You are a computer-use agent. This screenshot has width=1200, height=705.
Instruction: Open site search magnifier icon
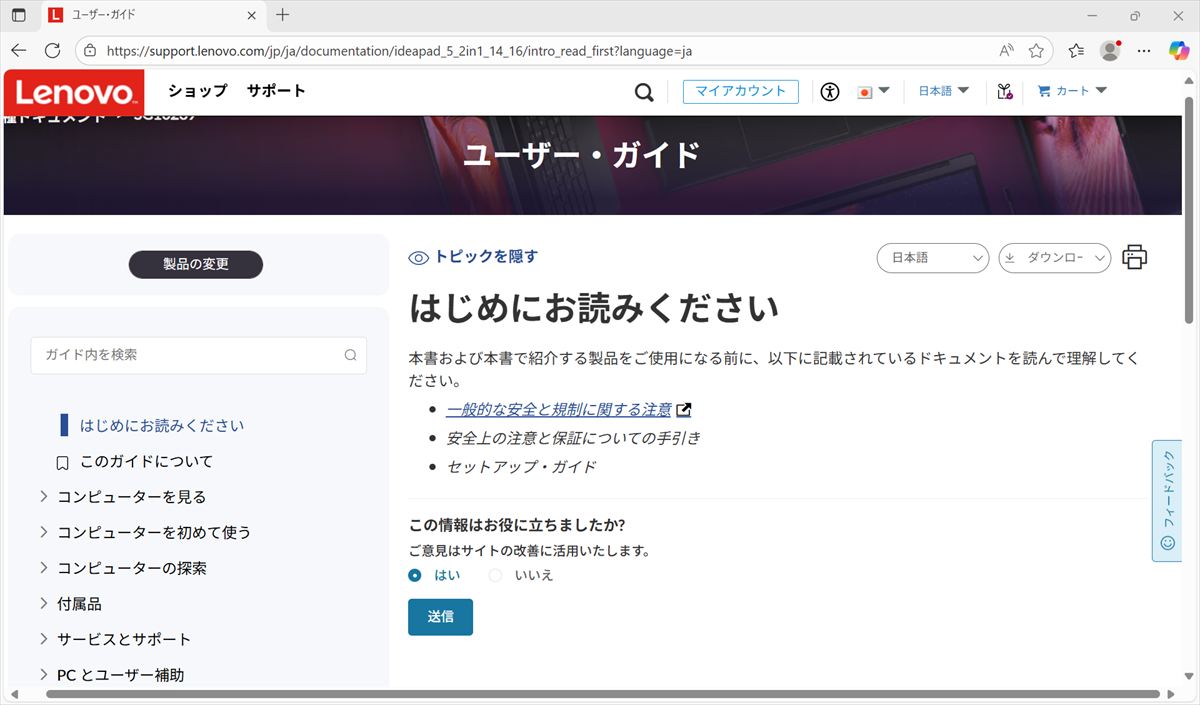644,92
